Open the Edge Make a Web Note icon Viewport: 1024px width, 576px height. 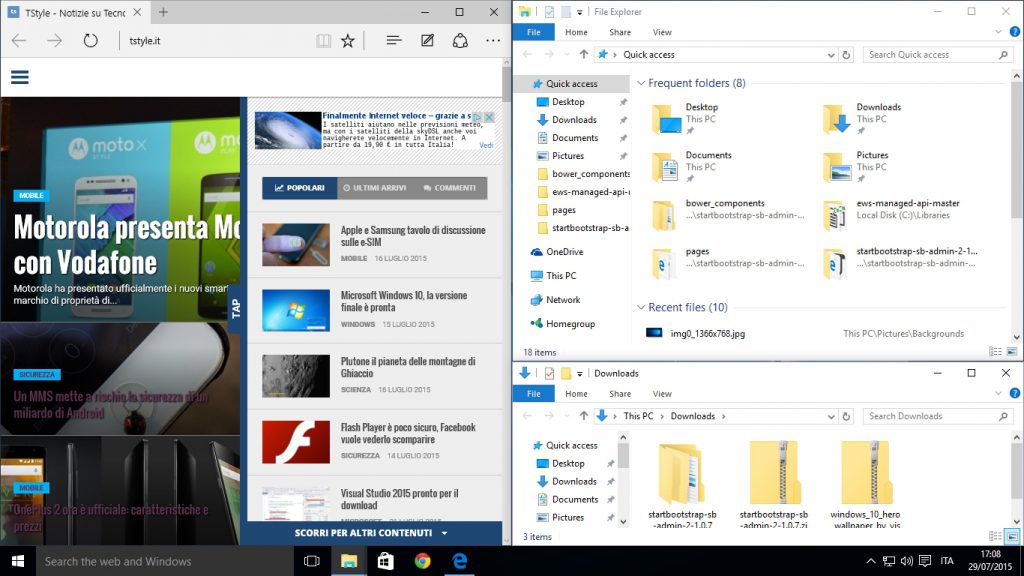[427, 40]
